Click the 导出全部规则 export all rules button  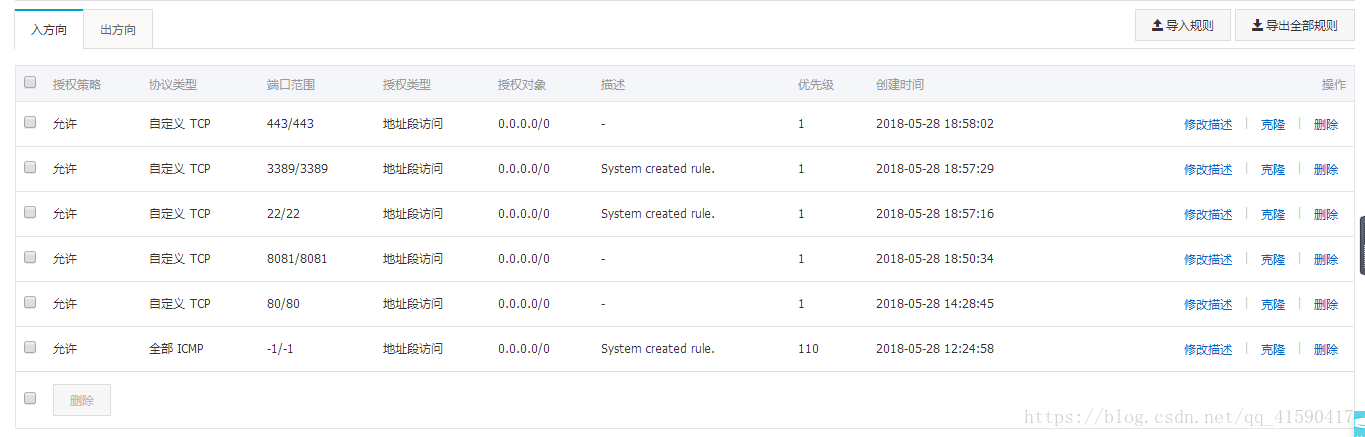[x=1294, y=26]
